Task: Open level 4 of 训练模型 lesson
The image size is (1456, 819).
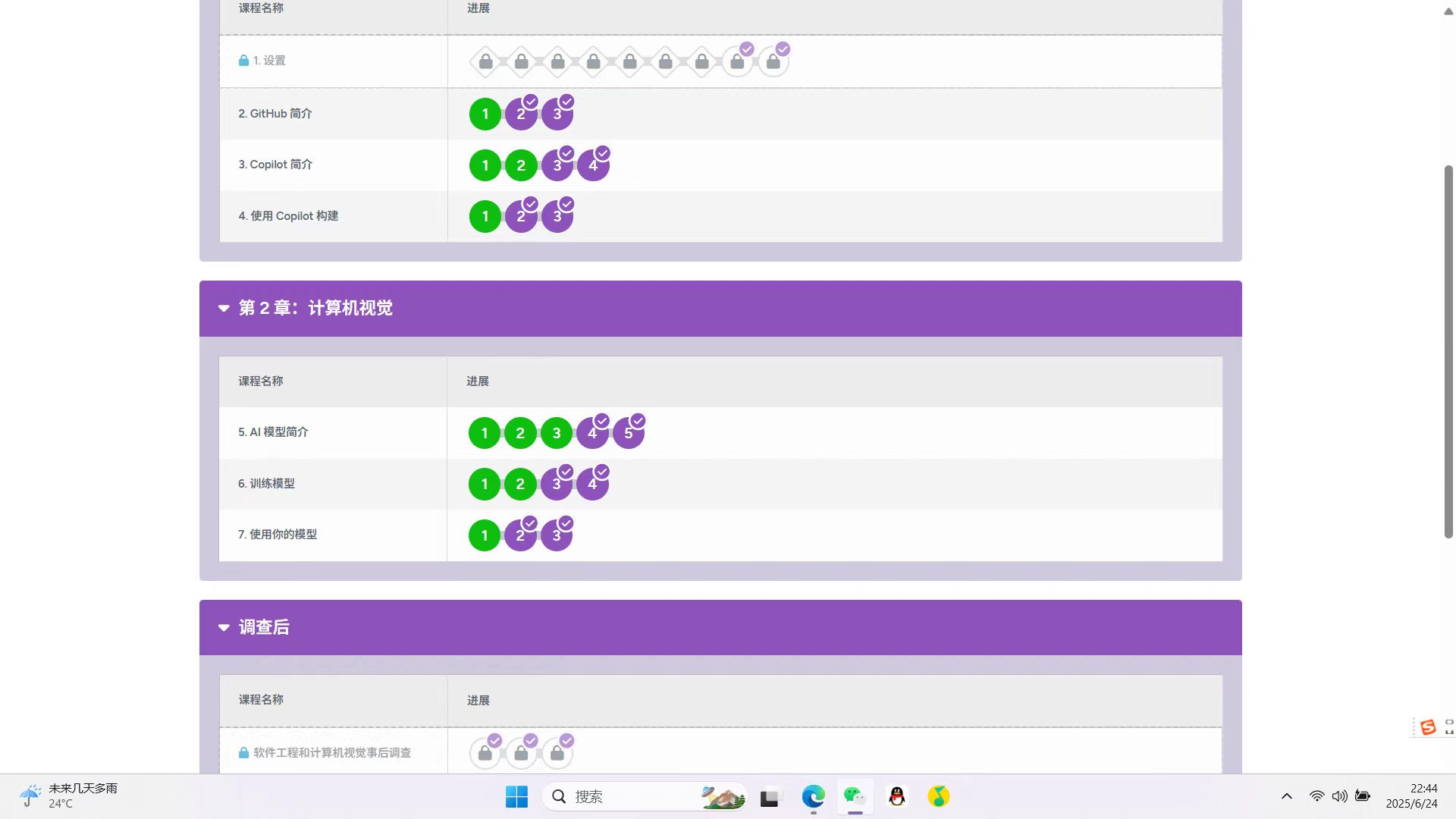Action: point(592,485)
